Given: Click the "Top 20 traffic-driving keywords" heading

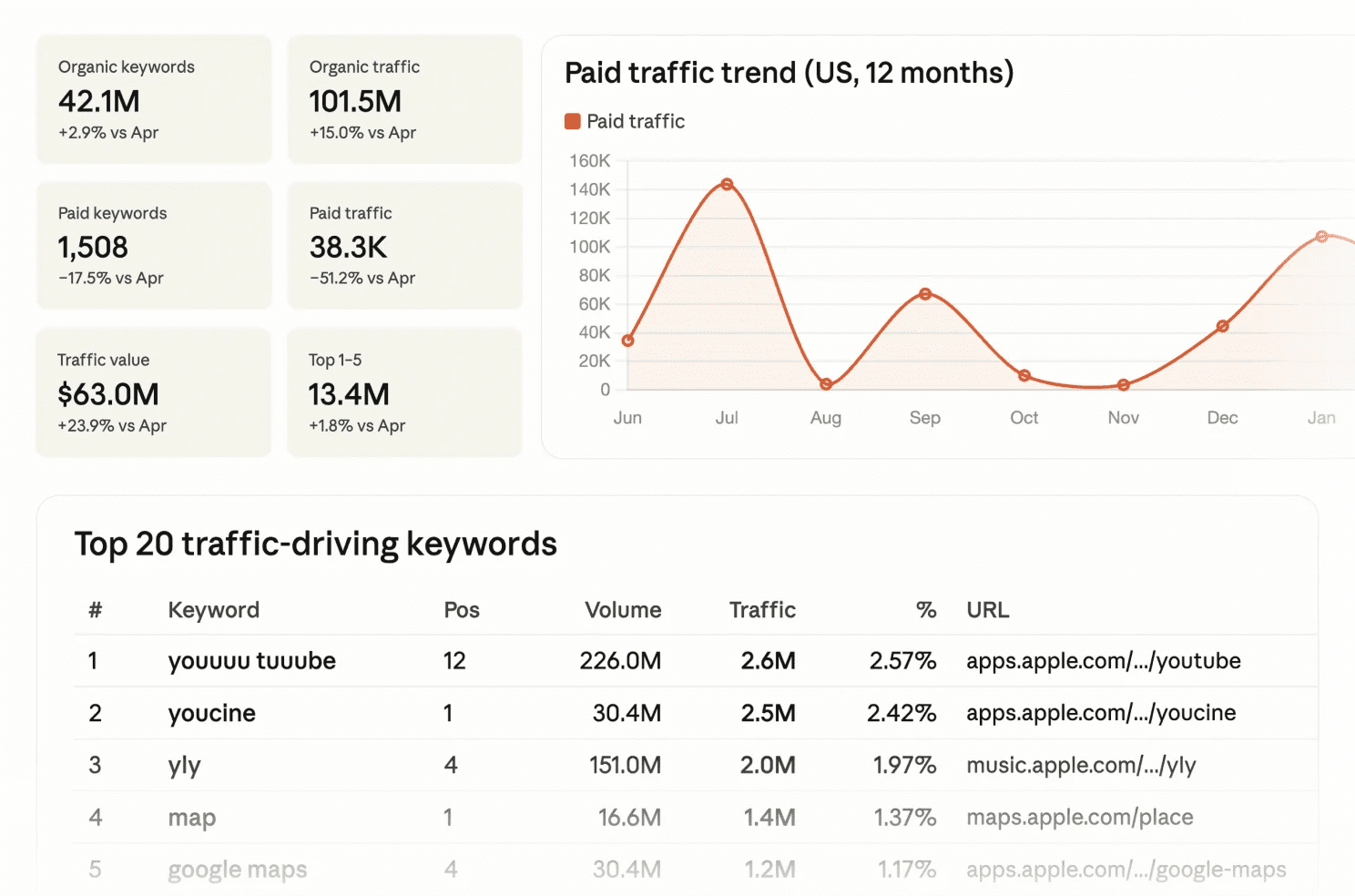Looking at the screenshot, I should tap(316, 545).
